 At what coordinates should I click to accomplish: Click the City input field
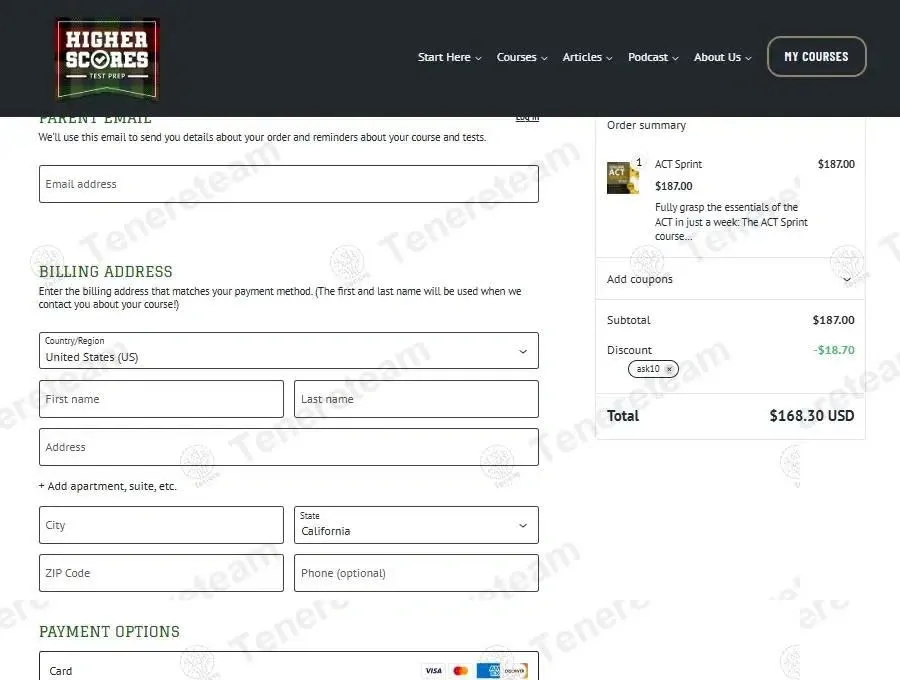tap(161, 524)
